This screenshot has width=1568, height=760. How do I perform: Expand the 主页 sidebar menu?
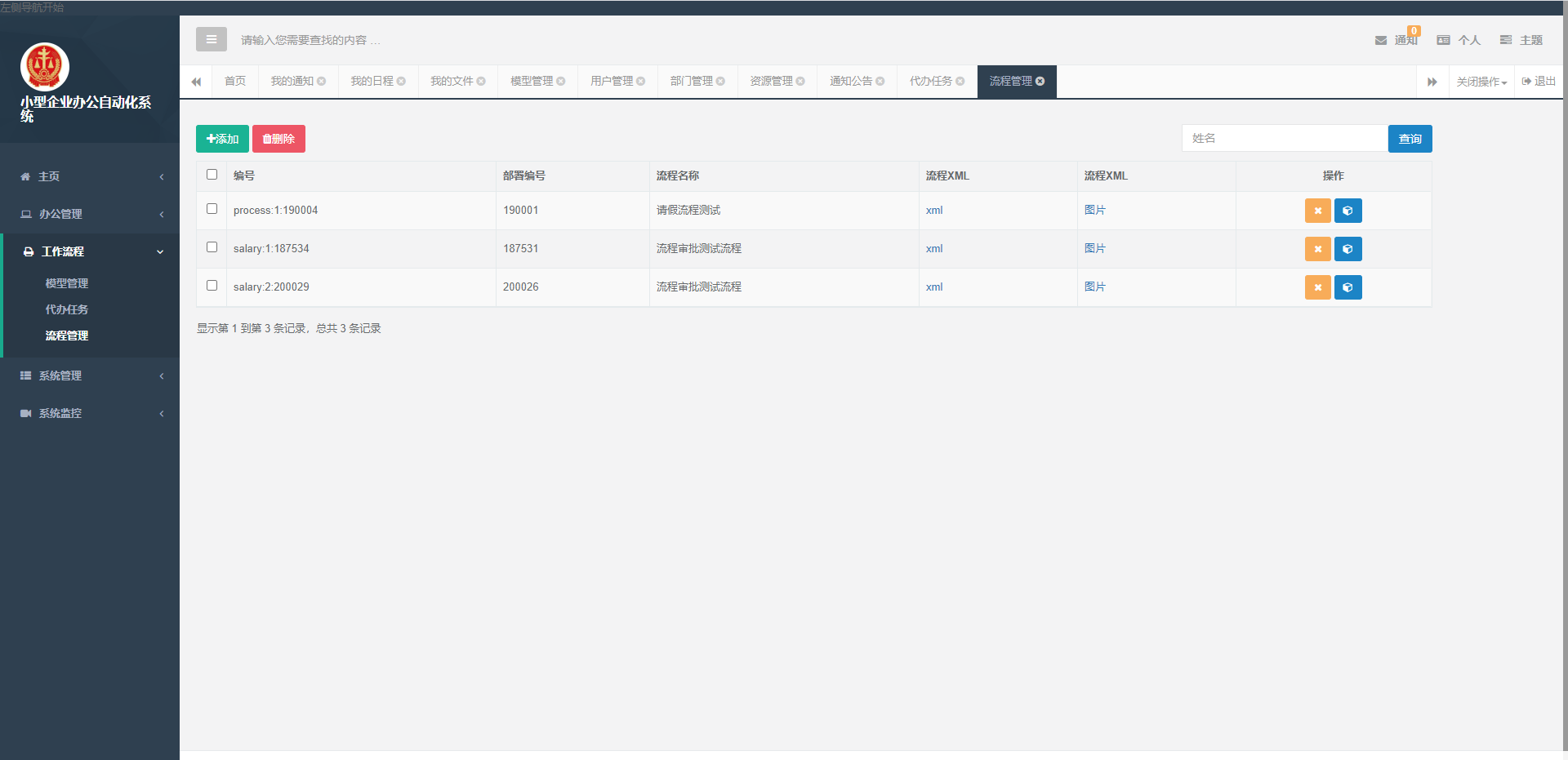pos(90,176)
